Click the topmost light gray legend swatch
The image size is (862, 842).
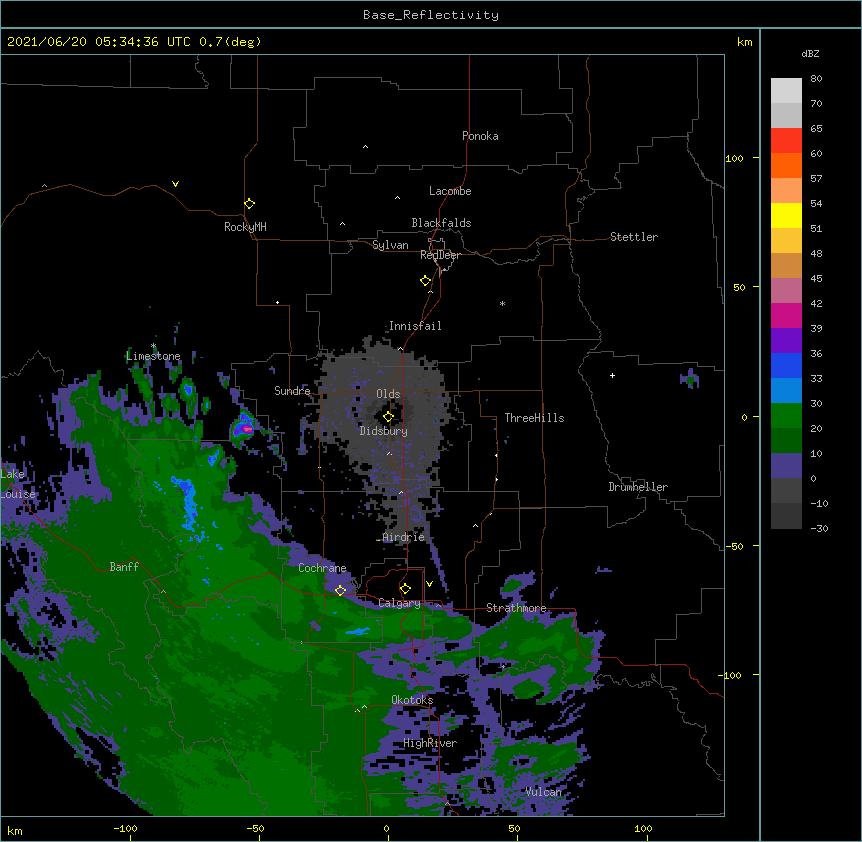[x=786, y=91]
